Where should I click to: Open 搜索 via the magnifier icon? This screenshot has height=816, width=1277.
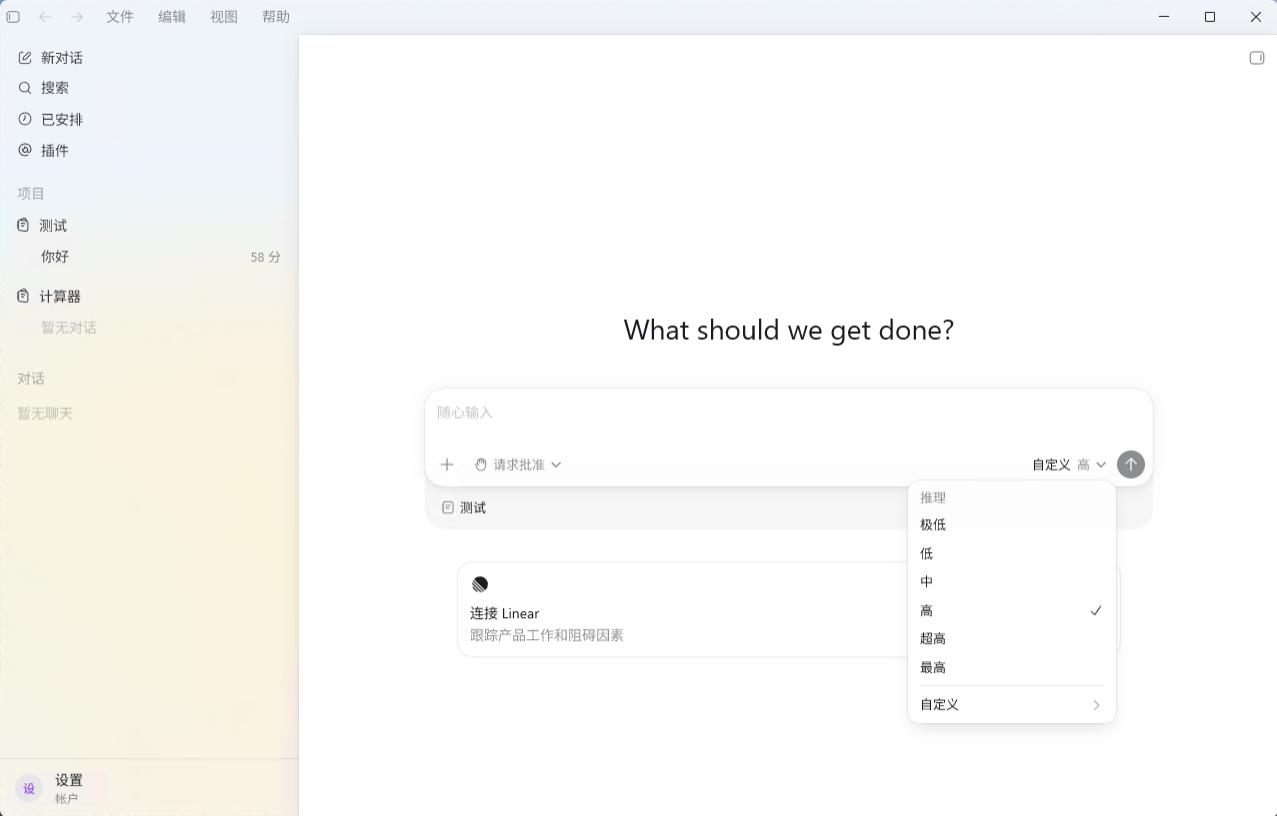click(25, 88)
